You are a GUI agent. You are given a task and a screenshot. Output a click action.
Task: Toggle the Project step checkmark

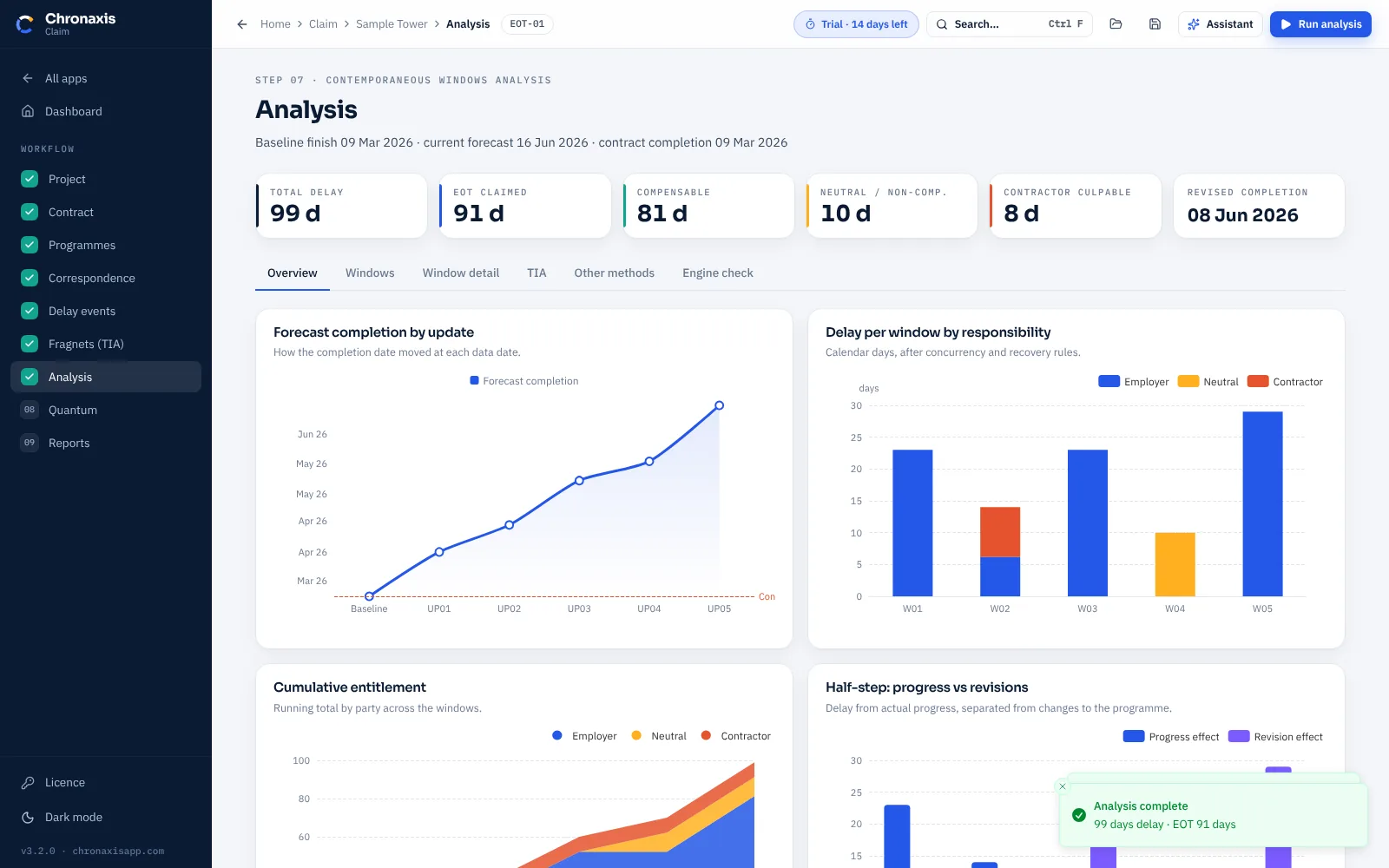pos(30,179)
